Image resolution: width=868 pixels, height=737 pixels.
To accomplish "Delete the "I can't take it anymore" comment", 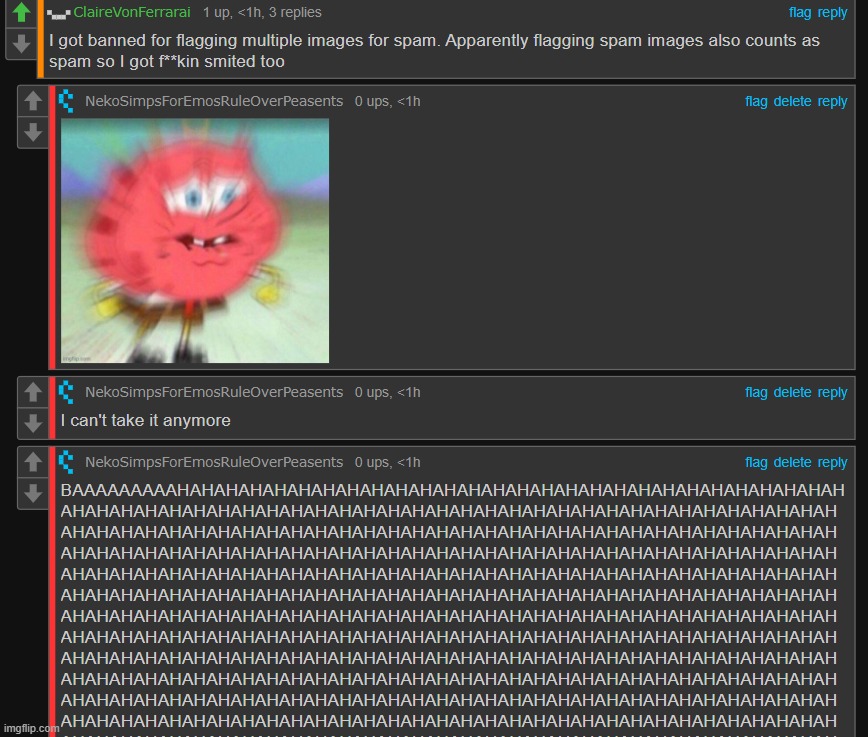I will tap(792, 392).
